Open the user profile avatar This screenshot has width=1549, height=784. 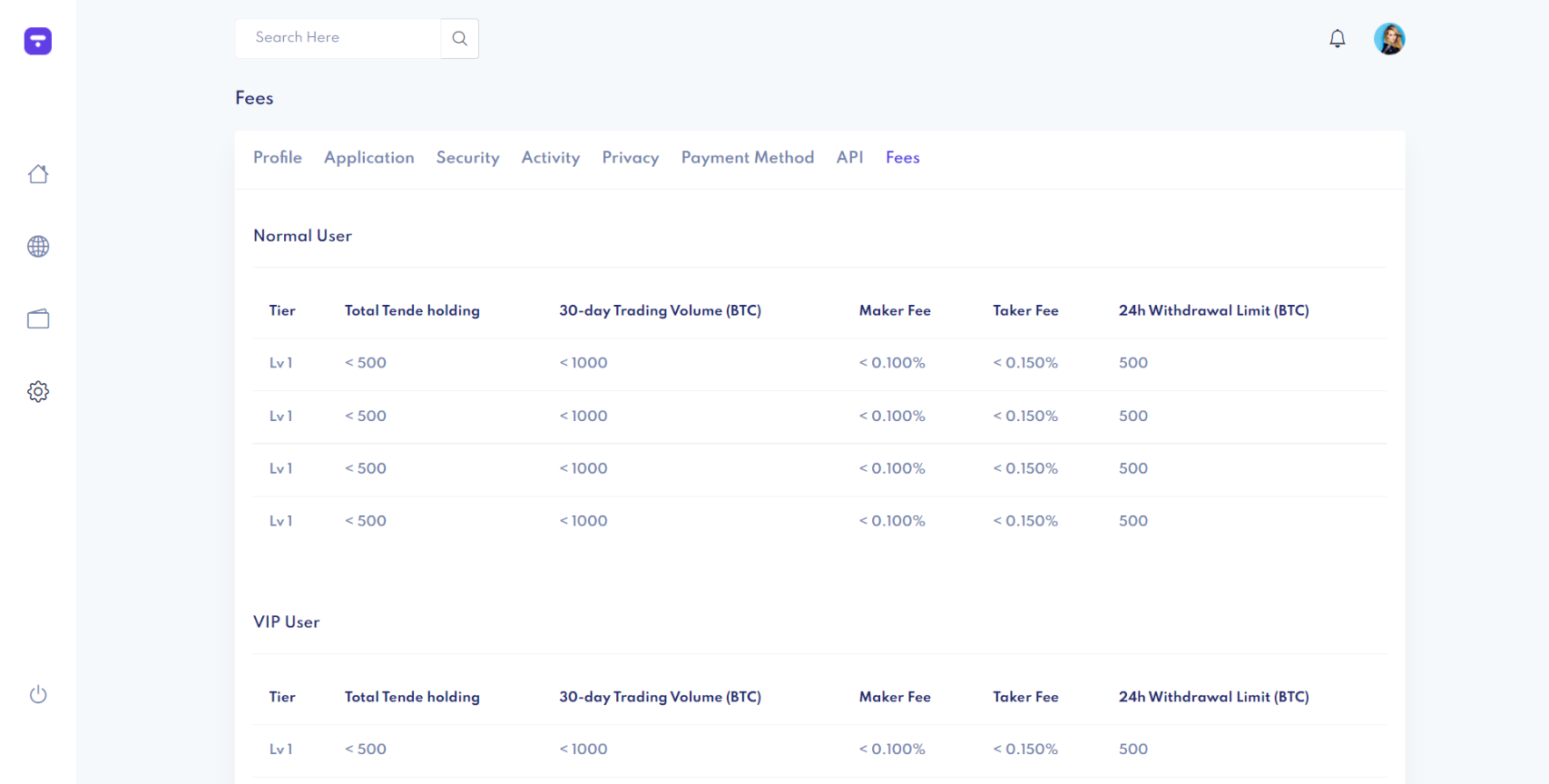click(x=1388, y=39)
